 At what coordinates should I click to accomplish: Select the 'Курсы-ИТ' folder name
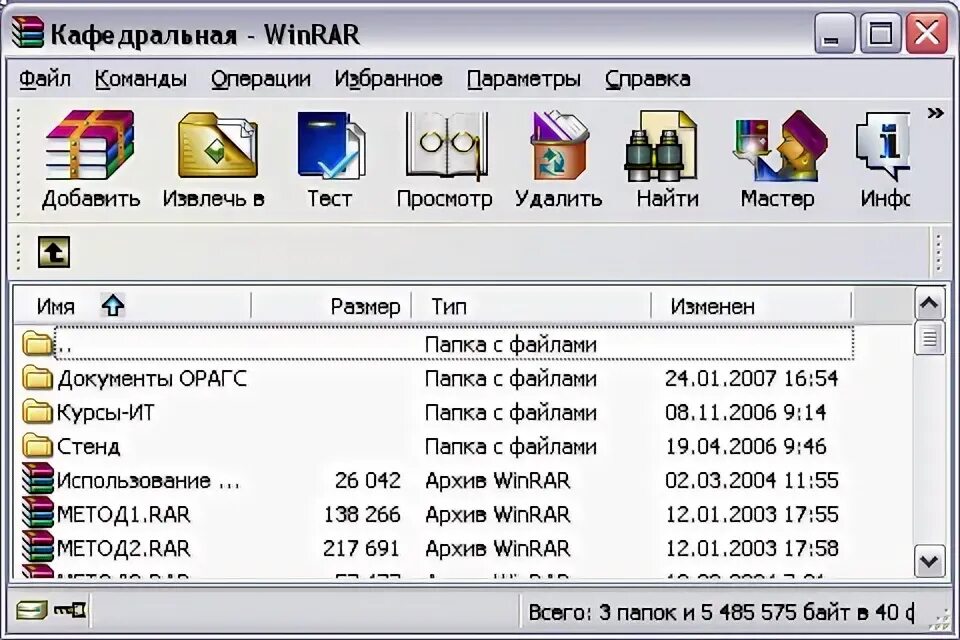105,413
